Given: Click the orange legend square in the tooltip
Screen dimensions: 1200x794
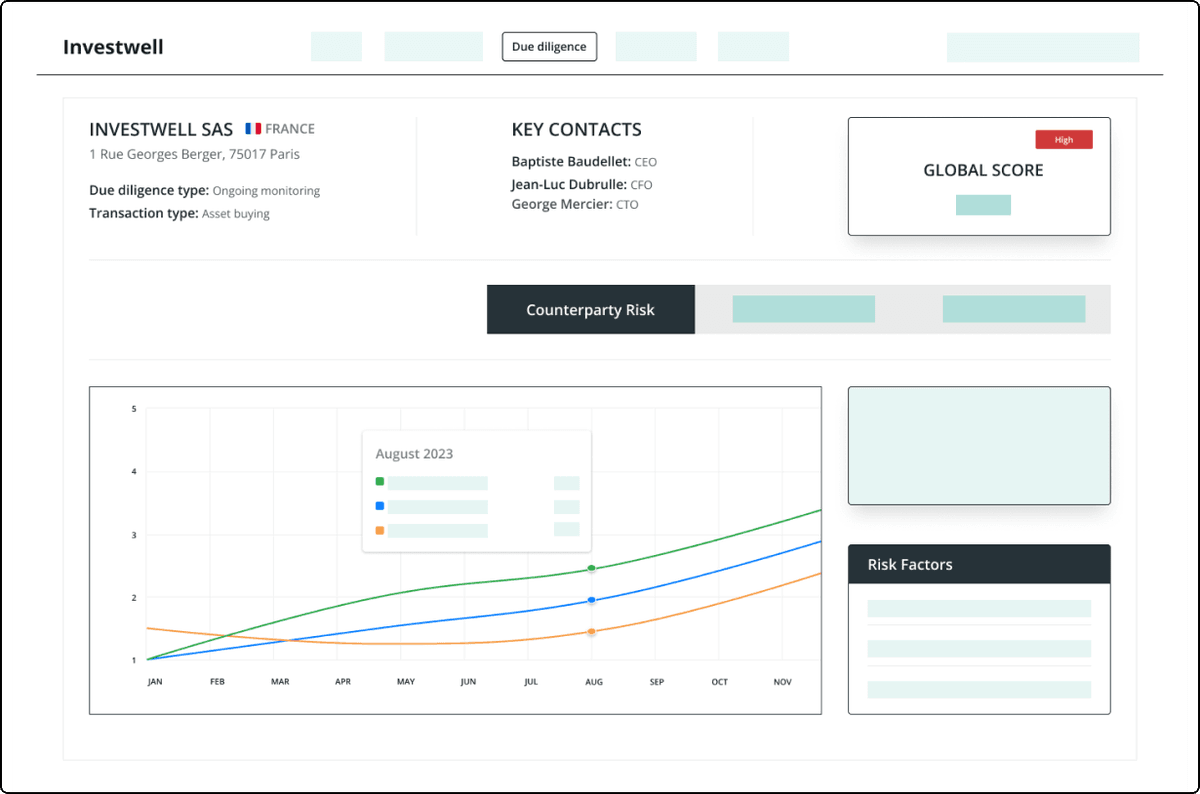Looking at the screenshot, I should (380, 530).
